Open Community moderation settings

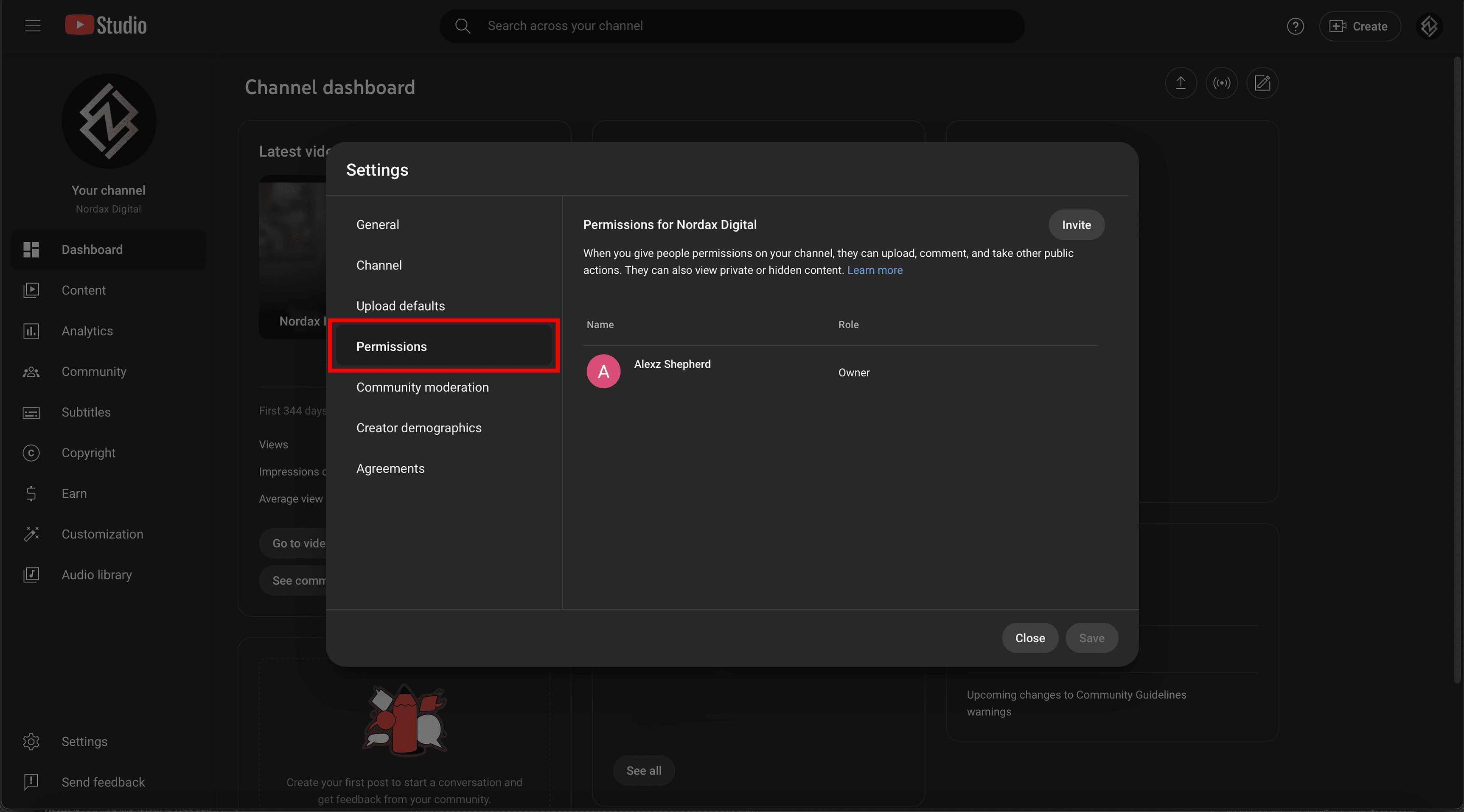coord(423,387)
